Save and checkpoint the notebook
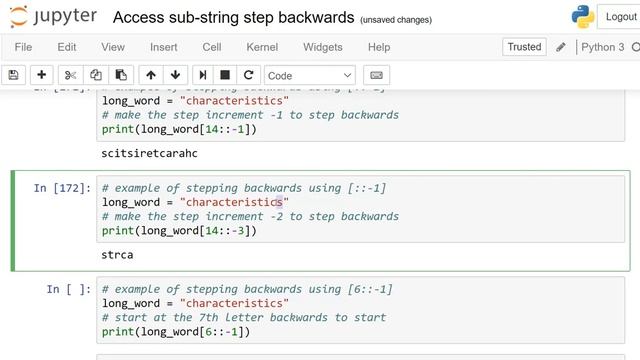This screenshot has width=640, height=360. point(13,75)
